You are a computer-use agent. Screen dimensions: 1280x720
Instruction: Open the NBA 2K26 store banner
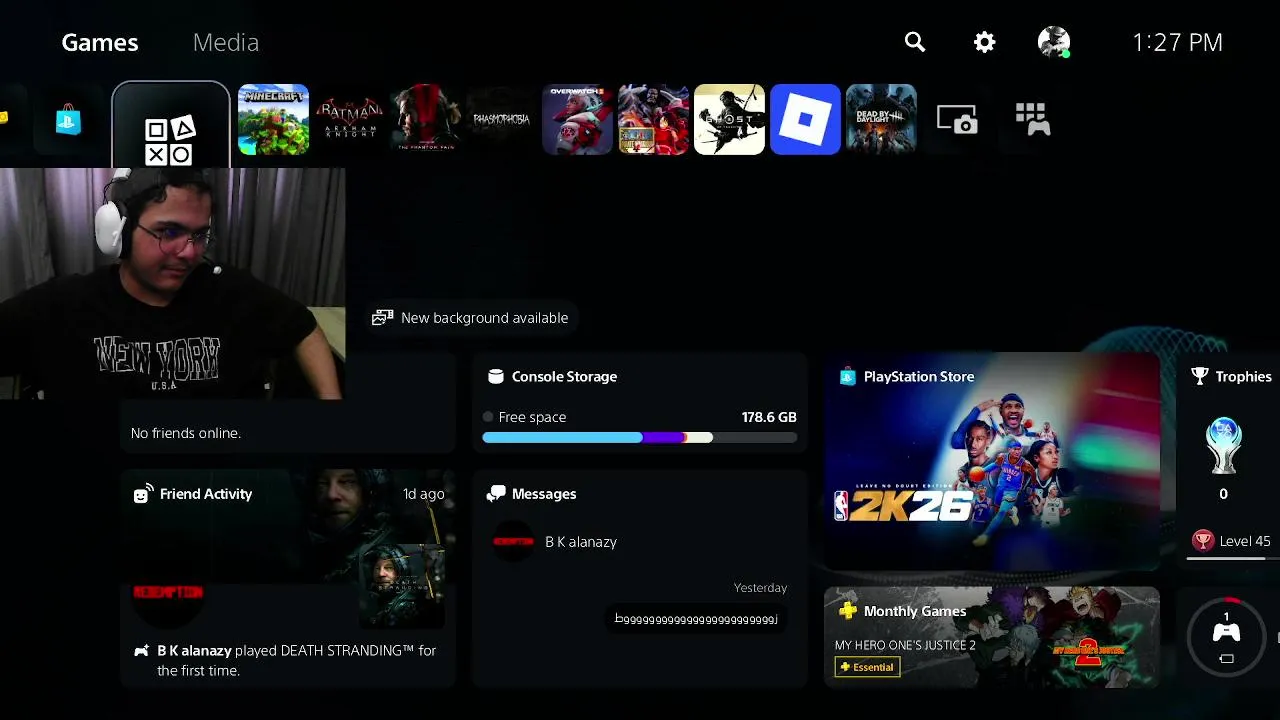point(992,461)
